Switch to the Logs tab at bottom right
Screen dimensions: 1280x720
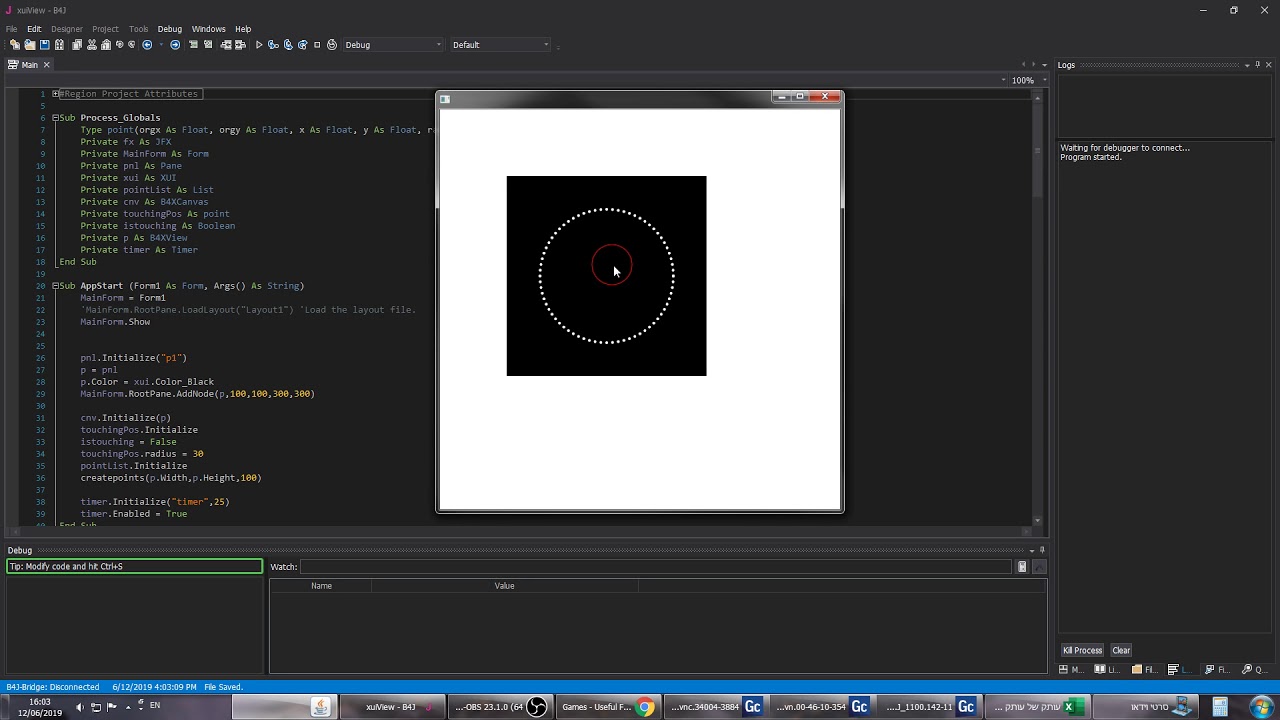(x=1181, y=670)
